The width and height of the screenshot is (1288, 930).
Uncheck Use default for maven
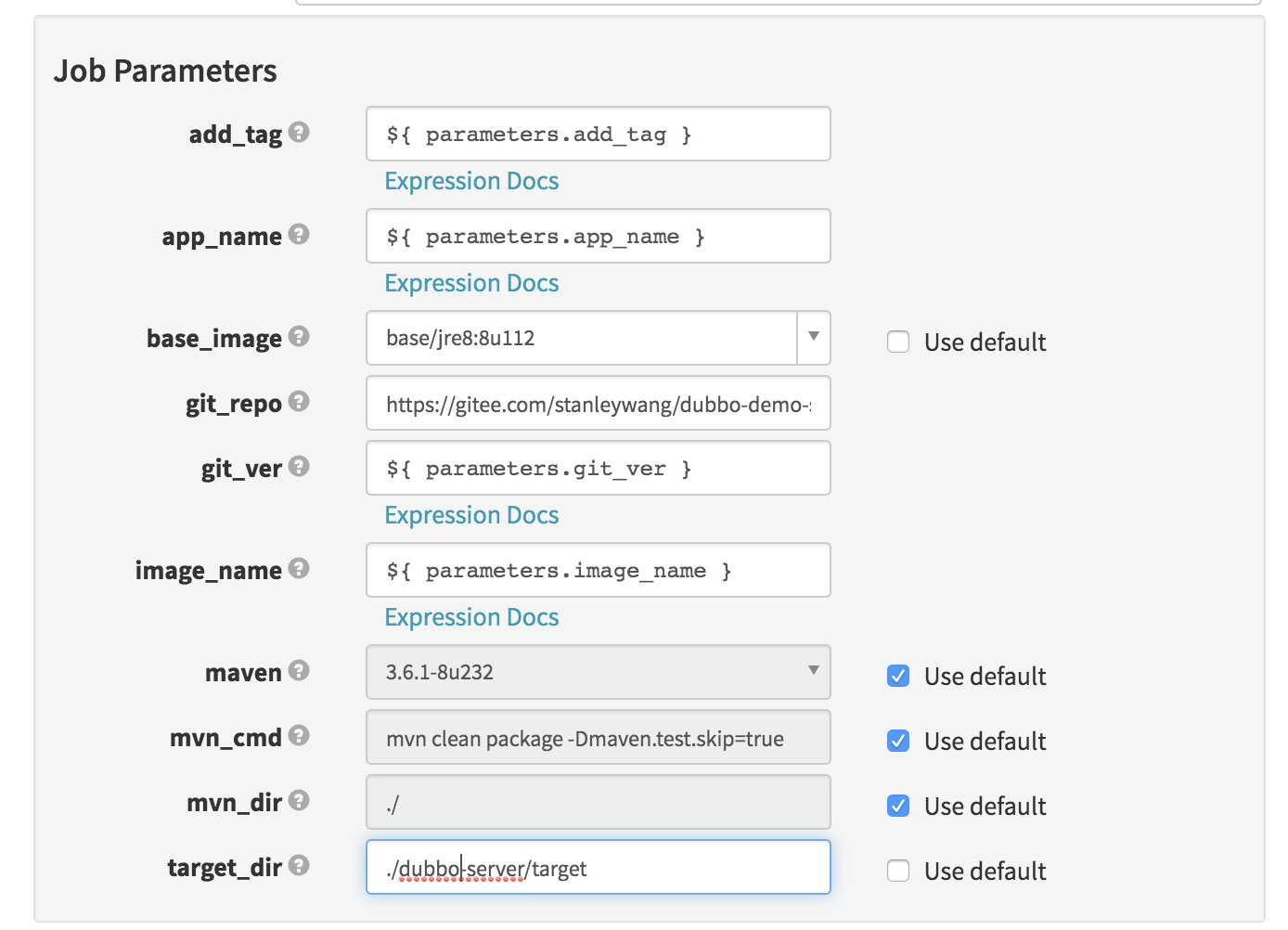coord(898,676)
